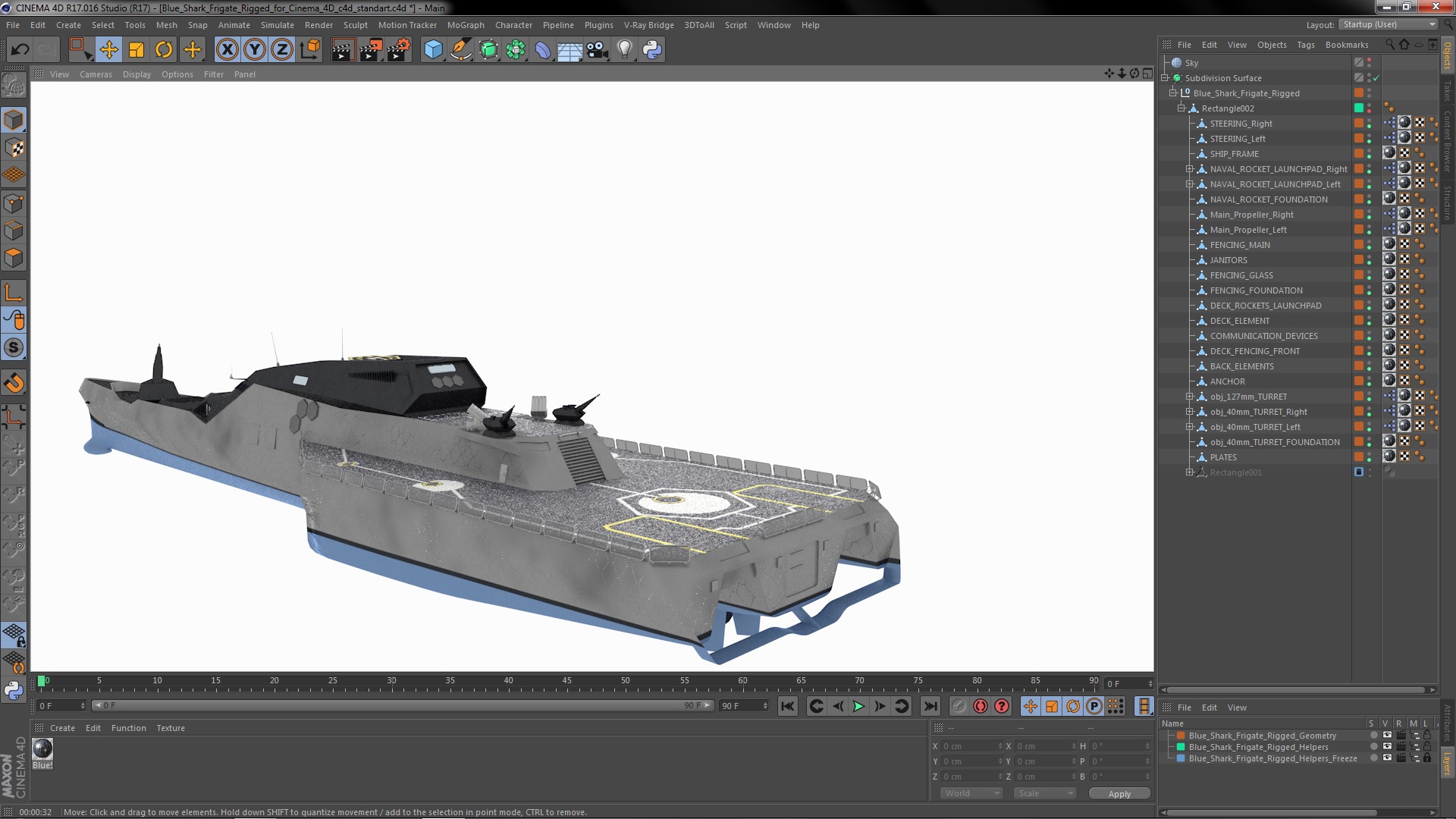Select the Blue material thumbnail
This screenshot has width=1456, height=819.
(x=42, y=748)
